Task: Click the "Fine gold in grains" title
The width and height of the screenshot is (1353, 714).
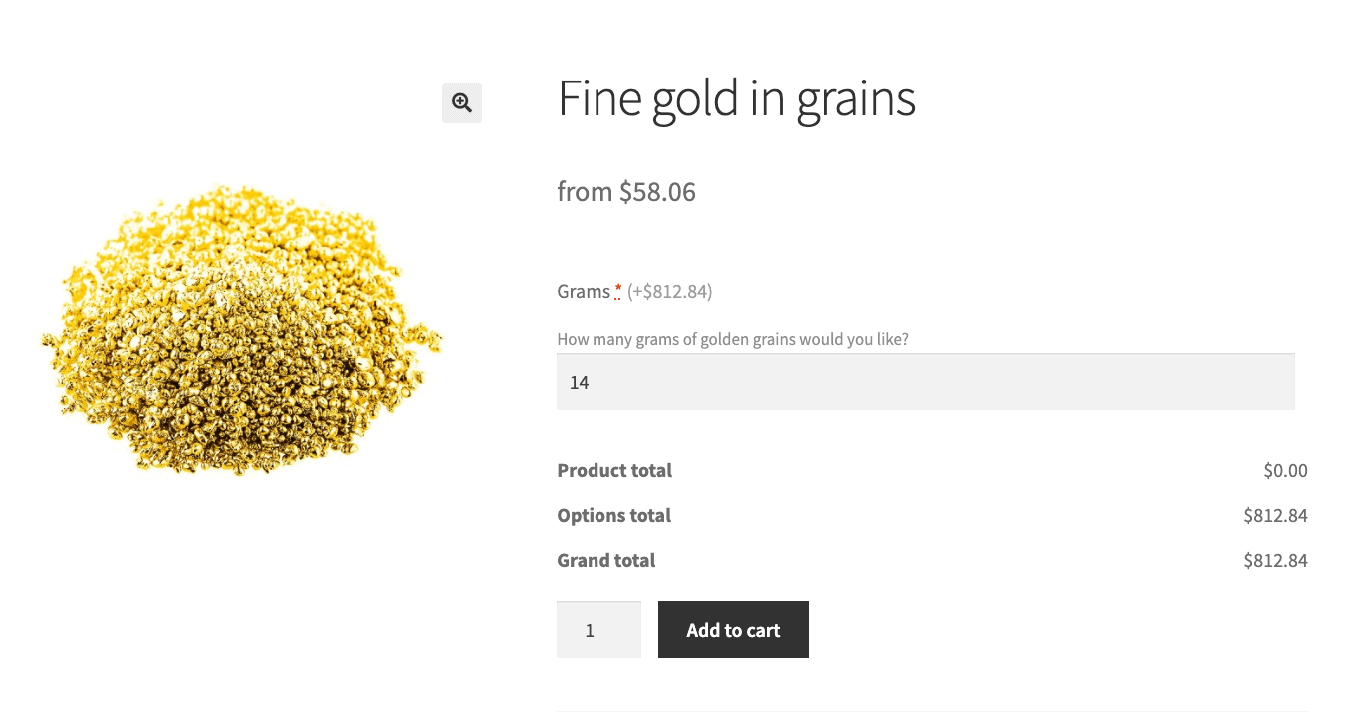Action: click(736, 98)
